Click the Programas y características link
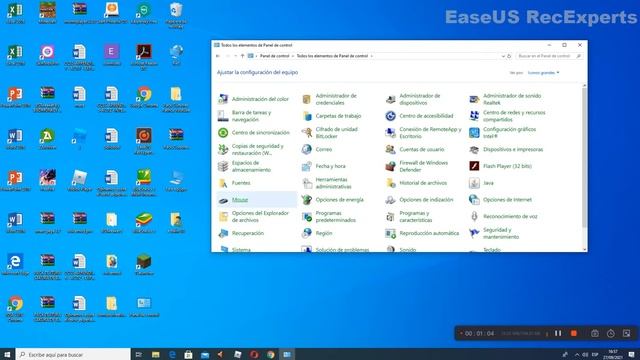The width and height of the screenshot is (640, 360). (416, 216)
